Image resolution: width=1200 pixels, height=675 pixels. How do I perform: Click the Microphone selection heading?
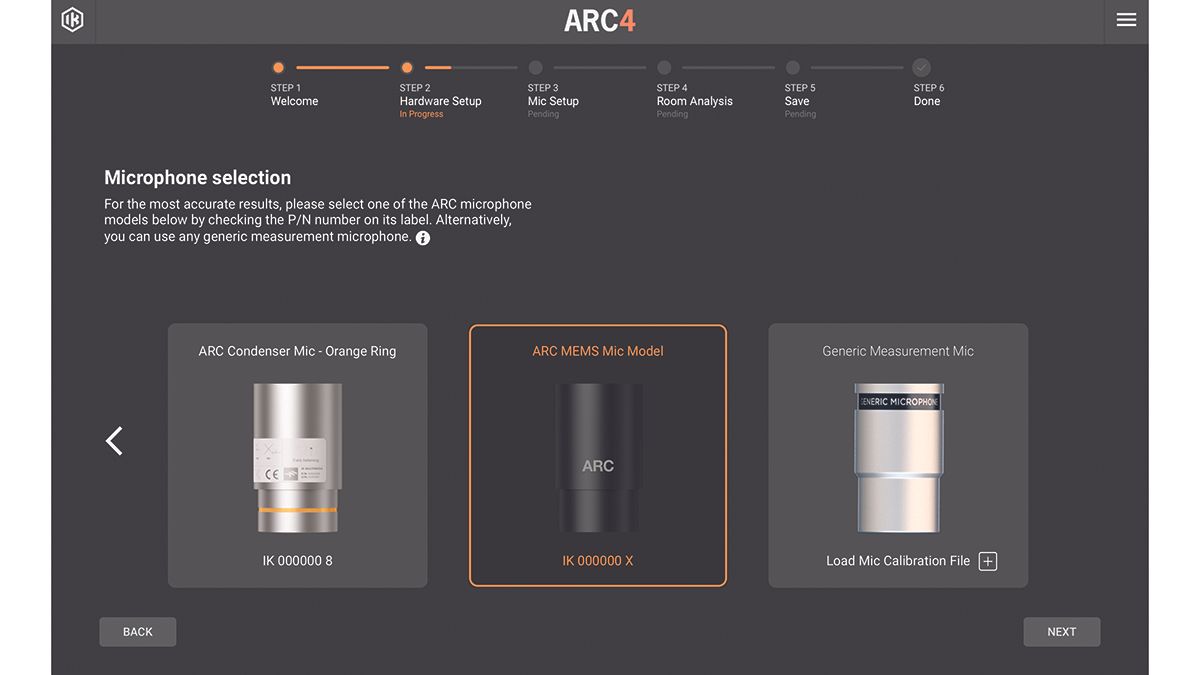point(198,178)
